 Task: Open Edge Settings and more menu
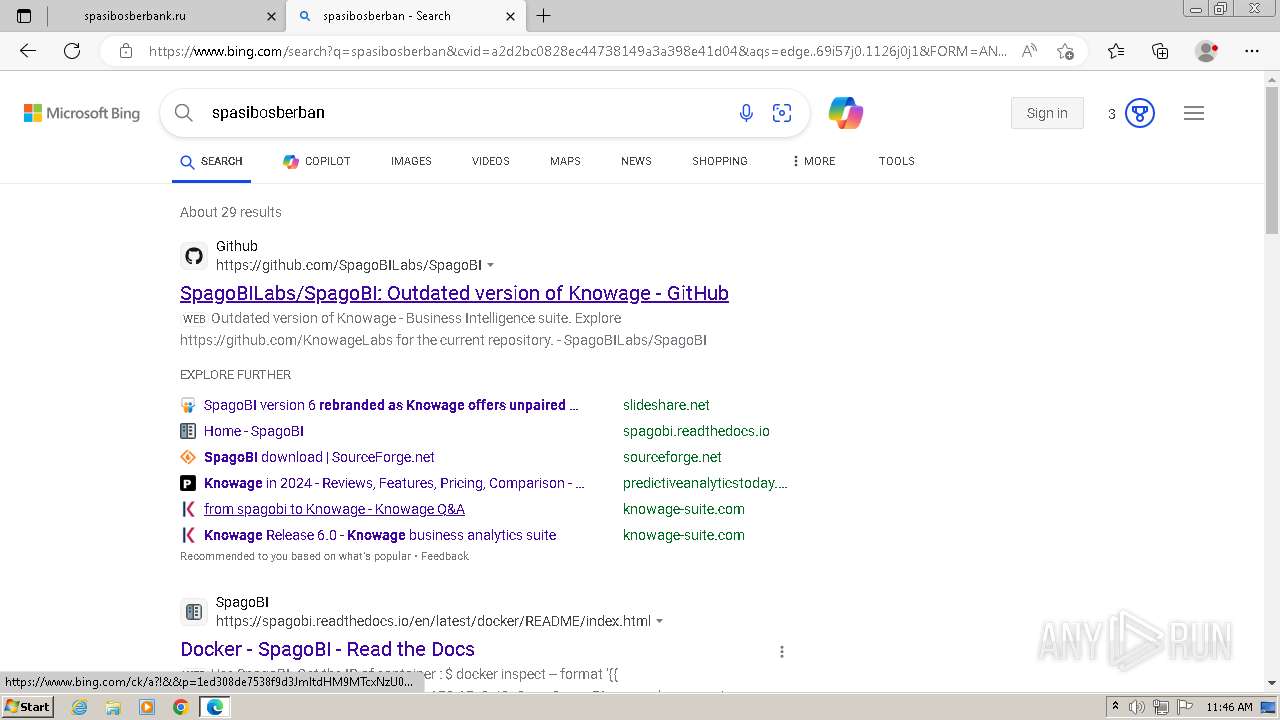(x=1252, y=51)
